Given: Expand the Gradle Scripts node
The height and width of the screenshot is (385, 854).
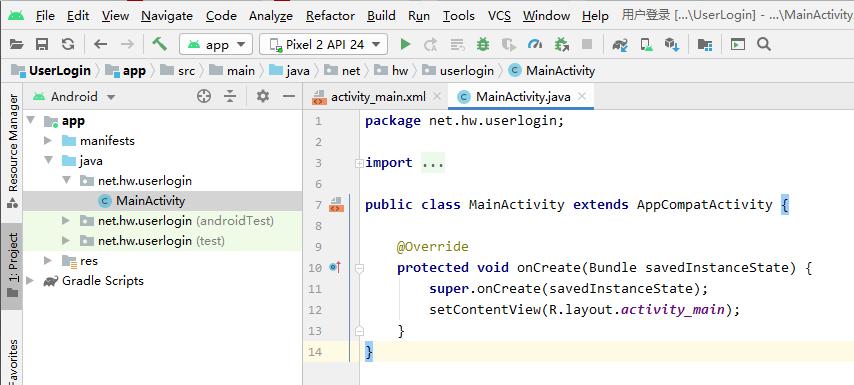Looking at the screenshot, I should coord(30,281).
